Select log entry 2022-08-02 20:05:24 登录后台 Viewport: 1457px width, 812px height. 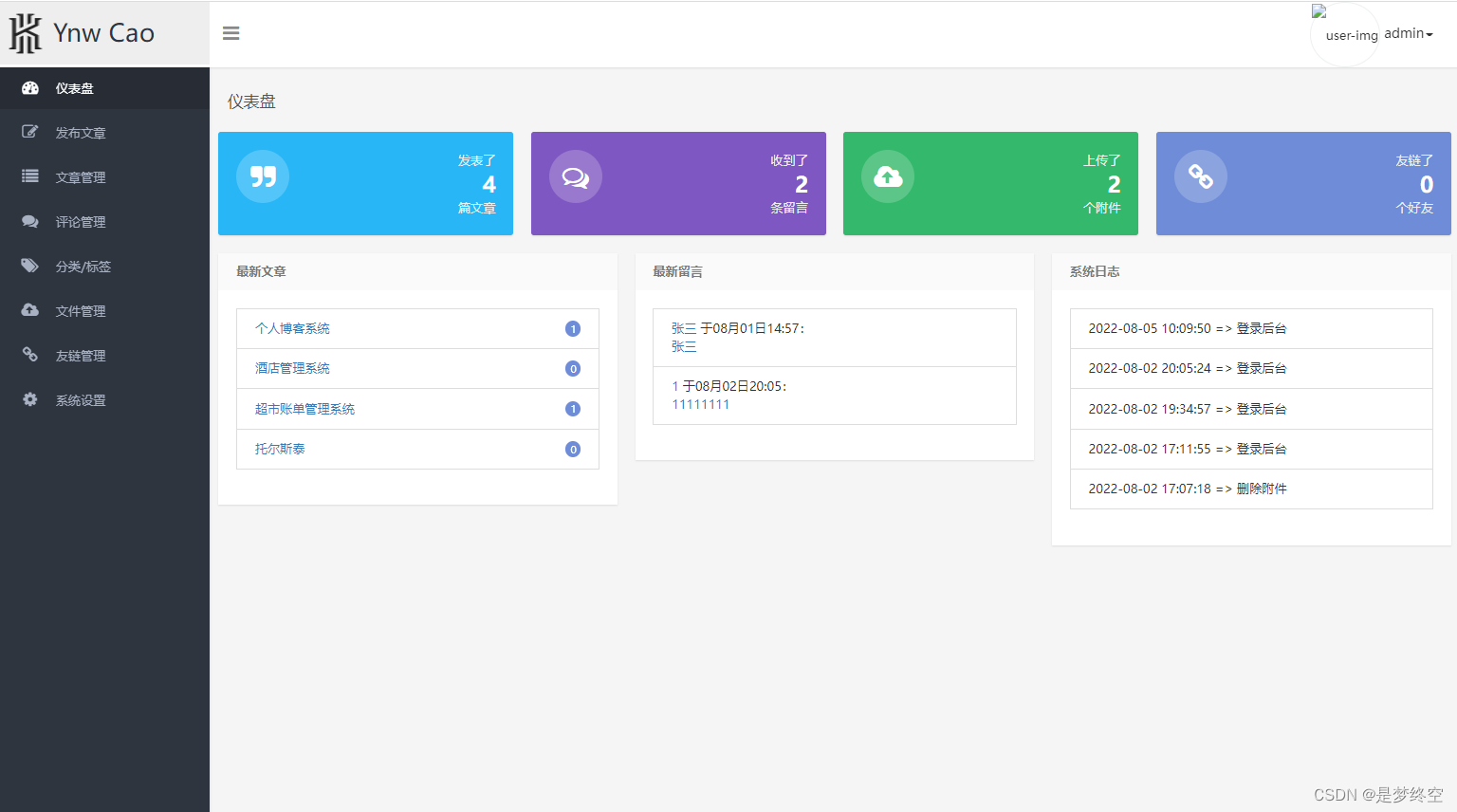pos(1251,368)
